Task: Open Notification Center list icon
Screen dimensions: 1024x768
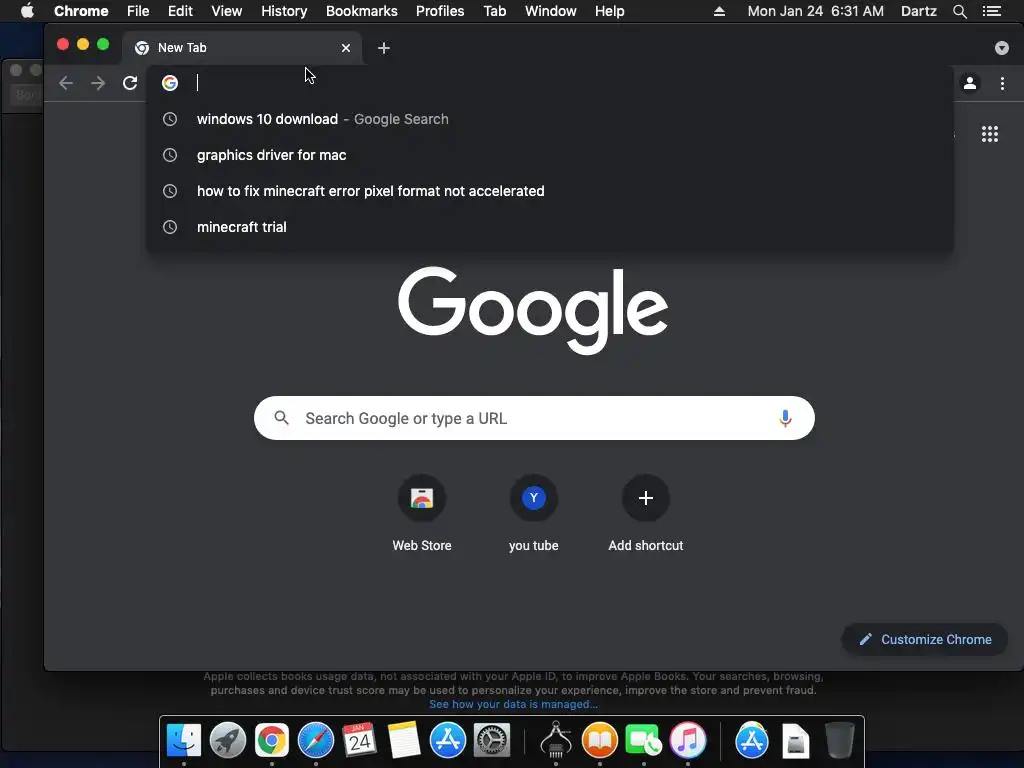Action: coord(991,11)
